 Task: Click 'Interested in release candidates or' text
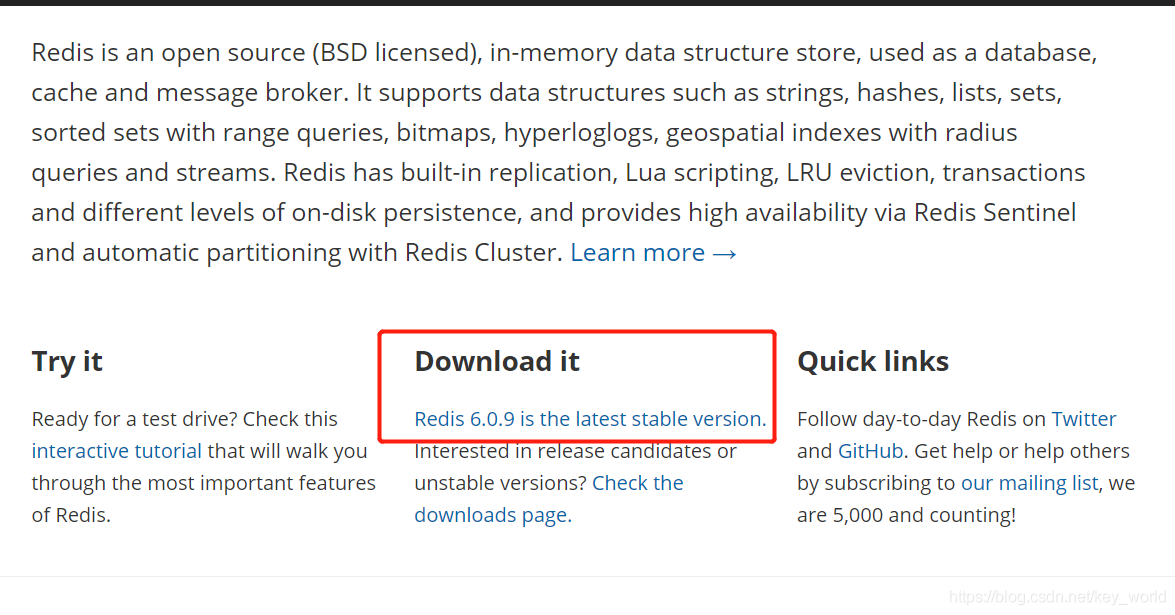[576, 451]
